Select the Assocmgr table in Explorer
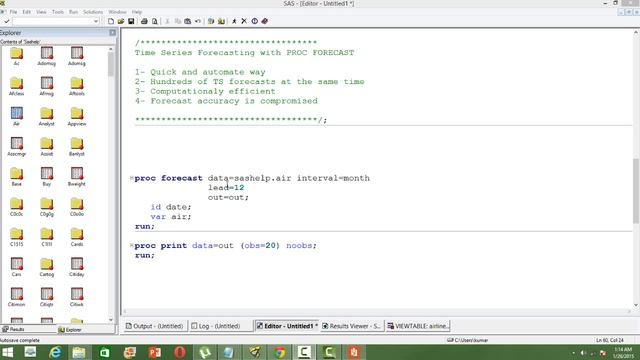This screenshot has width=640, height=360. click(16, 147)
